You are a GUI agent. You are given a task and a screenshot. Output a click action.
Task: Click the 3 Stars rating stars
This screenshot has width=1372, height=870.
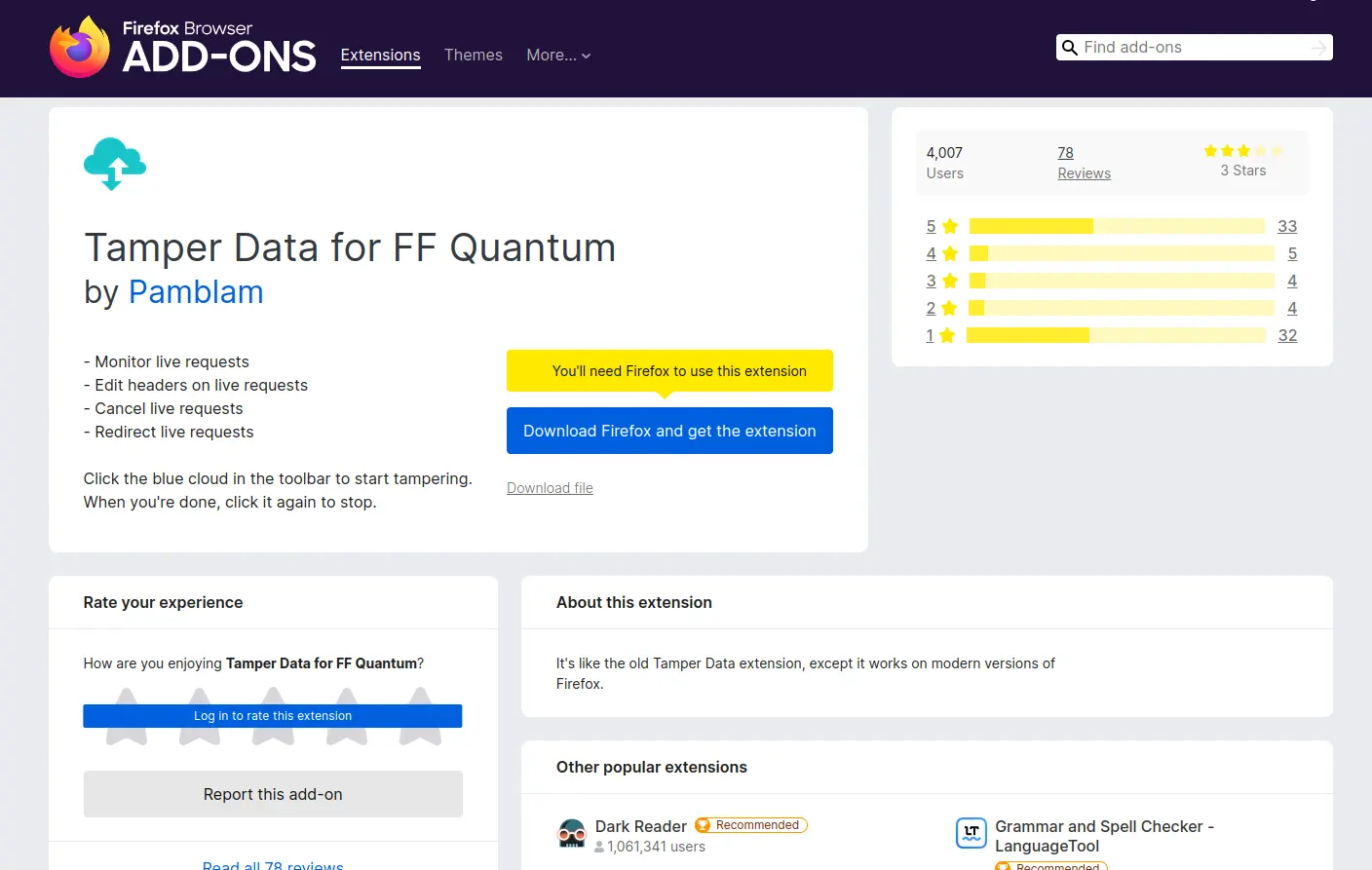[x=1243, y=151]
